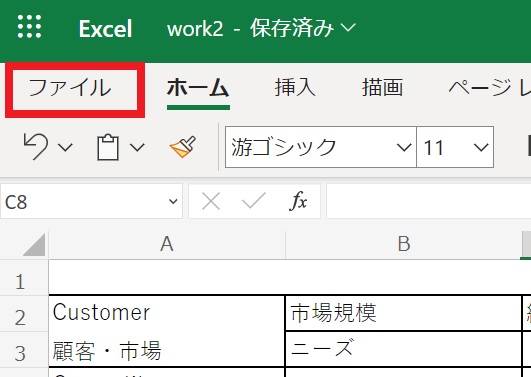Switch to the ホーム tab

tap(198, 88)
